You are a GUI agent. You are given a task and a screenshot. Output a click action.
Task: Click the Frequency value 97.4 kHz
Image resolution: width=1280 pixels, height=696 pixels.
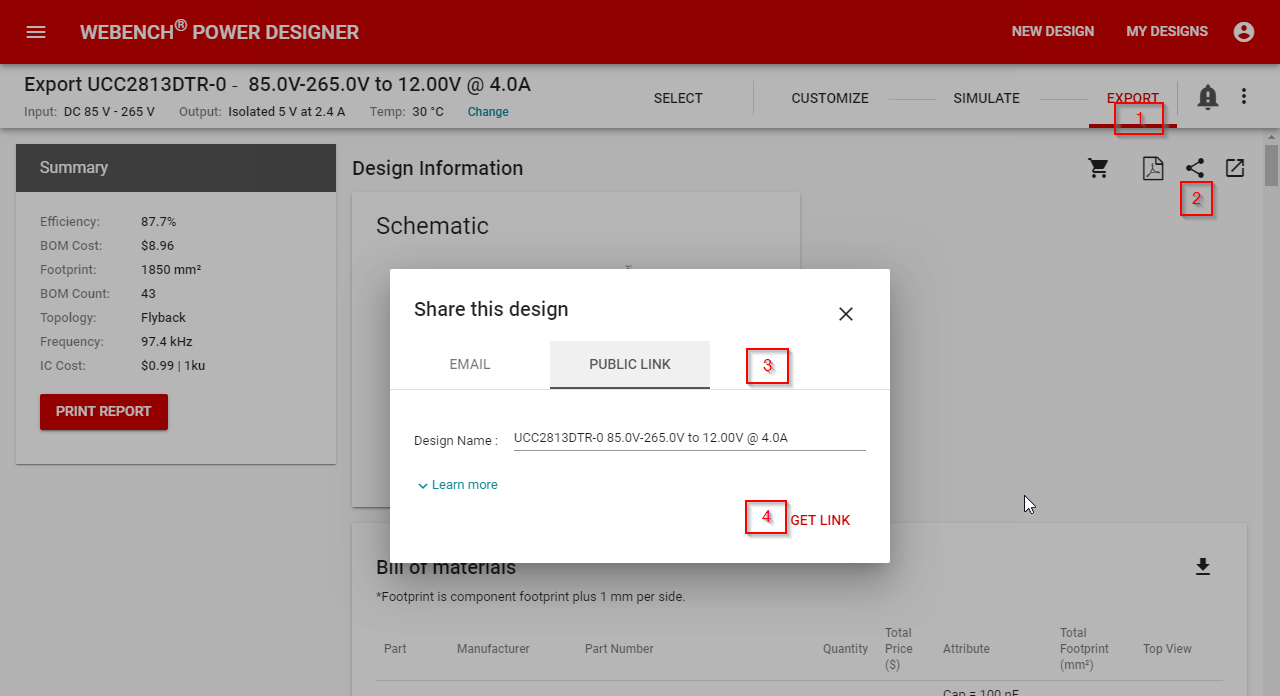coord(166,342)
